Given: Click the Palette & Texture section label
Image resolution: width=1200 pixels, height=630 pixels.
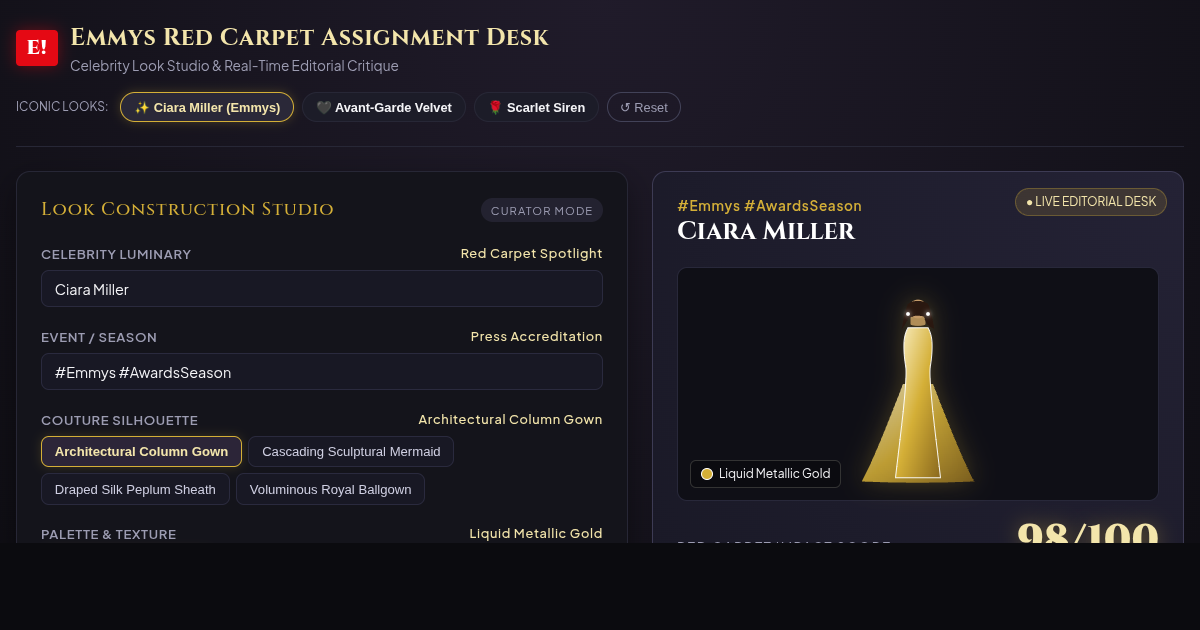Looking at the screenshot, I should (x=108, y=535).
